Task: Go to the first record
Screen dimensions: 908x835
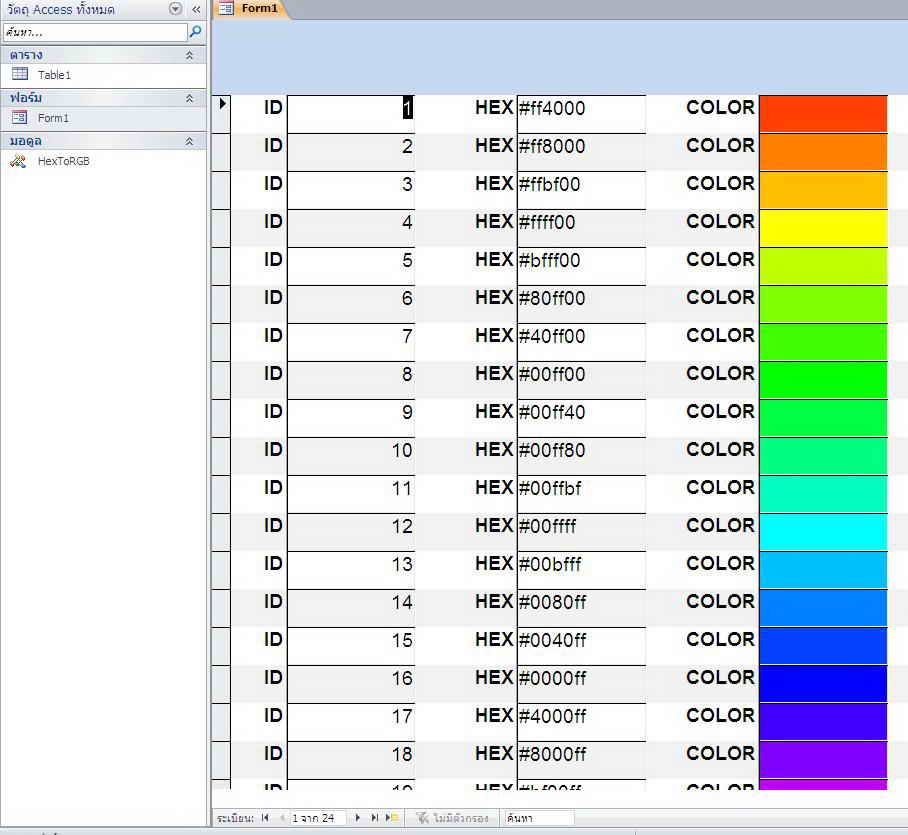Action: (265, 818)
